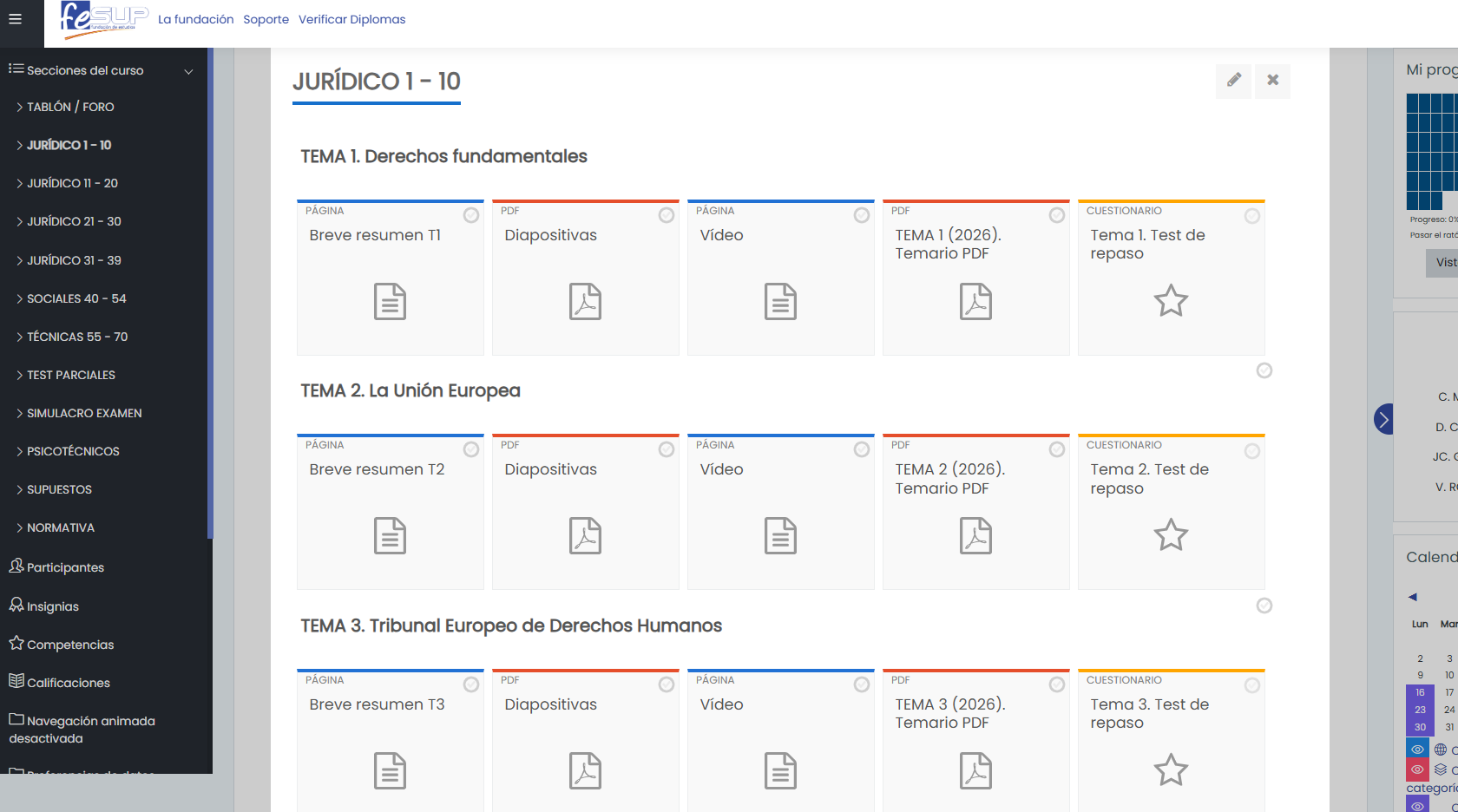The width and height of the screenshot is (1458, 812).
Task: Open the Tema 1 Diapositivas PDF icon
Action: pos(585,302)
